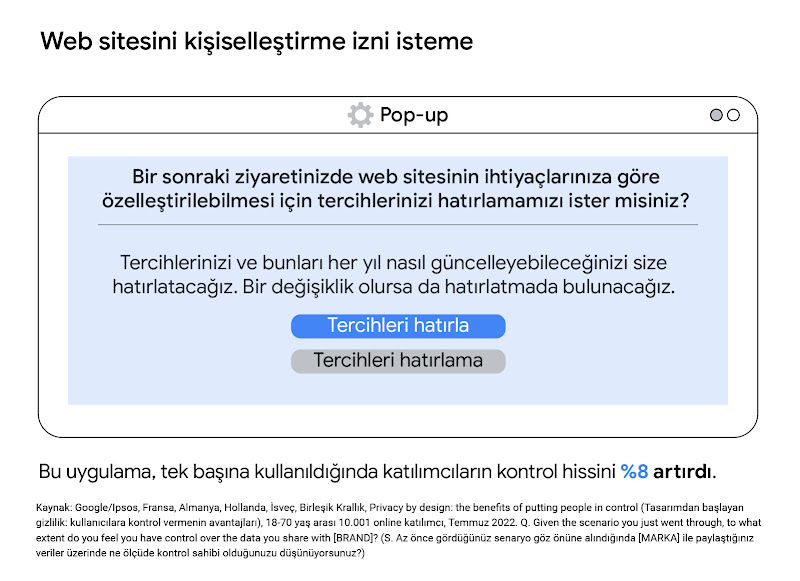Image resolution: width=800 pixels, height=581 pixels.
Task: Select the Tercihleri hatırlama gray option
Action: 397,358
